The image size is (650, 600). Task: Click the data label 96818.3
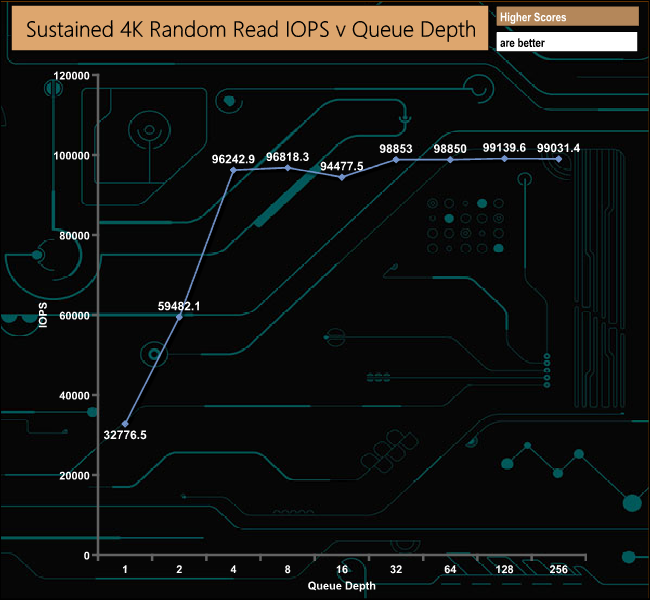[x=287, y=157]
